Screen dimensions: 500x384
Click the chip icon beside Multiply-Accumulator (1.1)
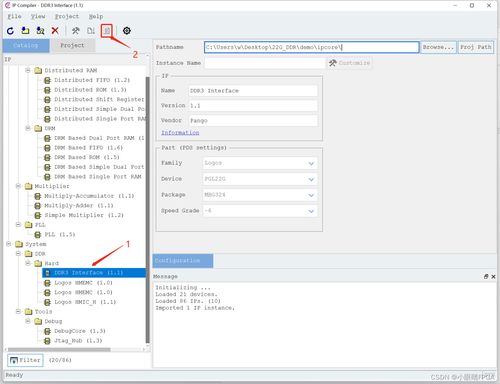click(38, 196)
